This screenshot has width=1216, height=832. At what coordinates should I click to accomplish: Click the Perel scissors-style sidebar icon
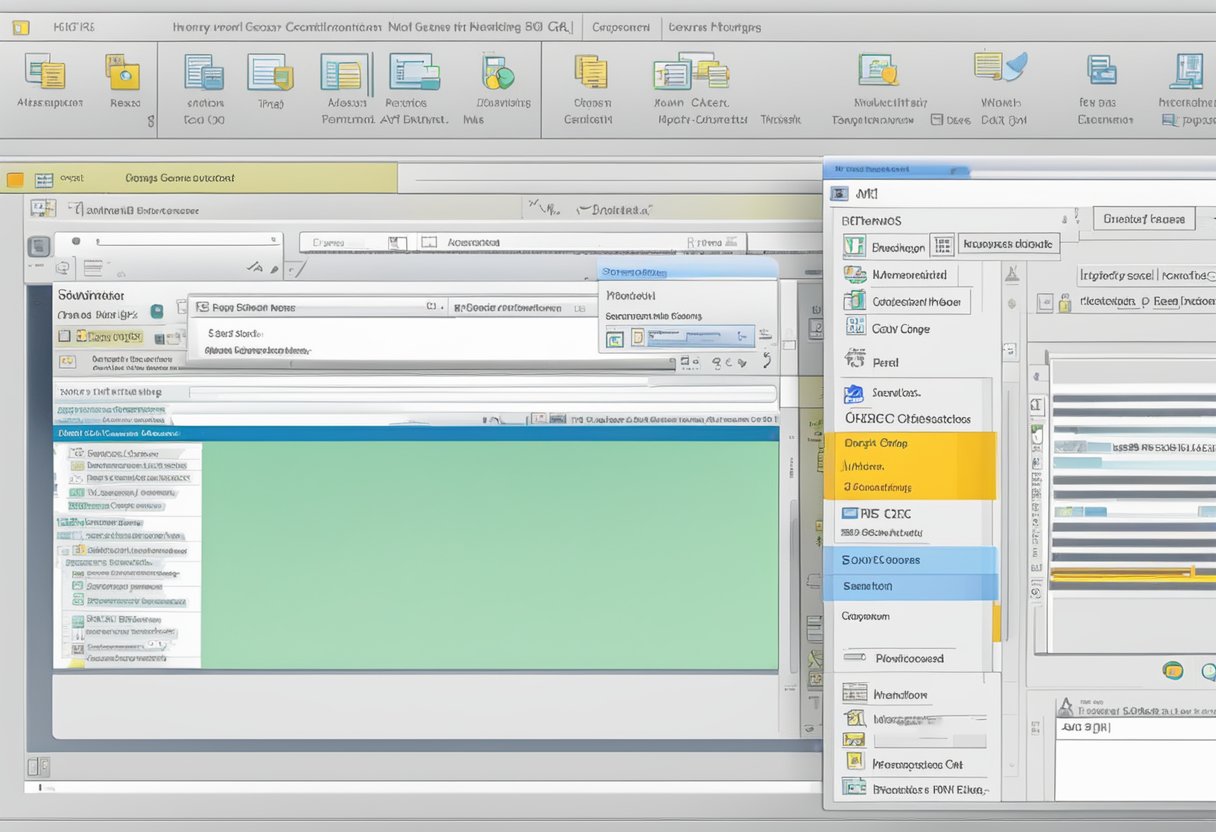coord(855,361)
